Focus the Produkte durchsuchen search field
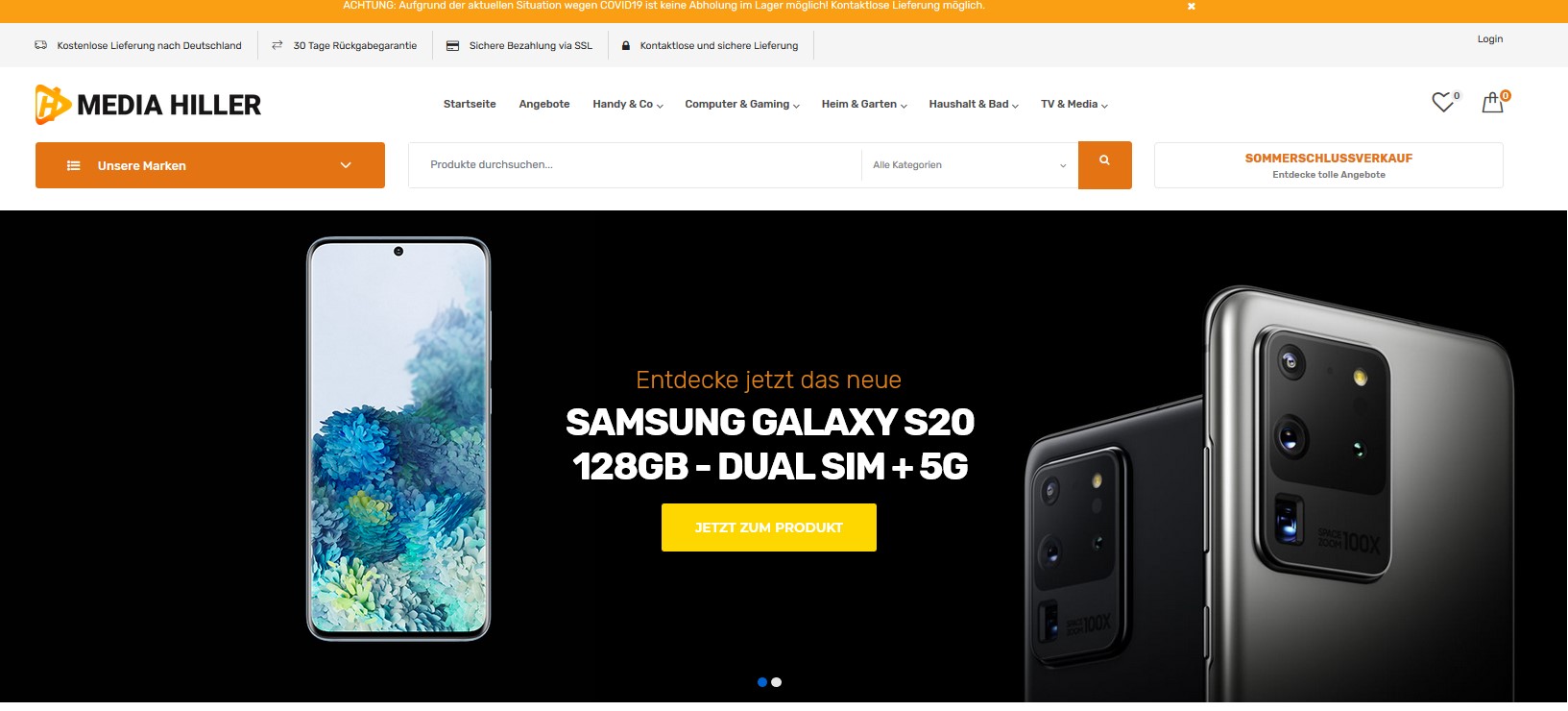 coord(635,165)
